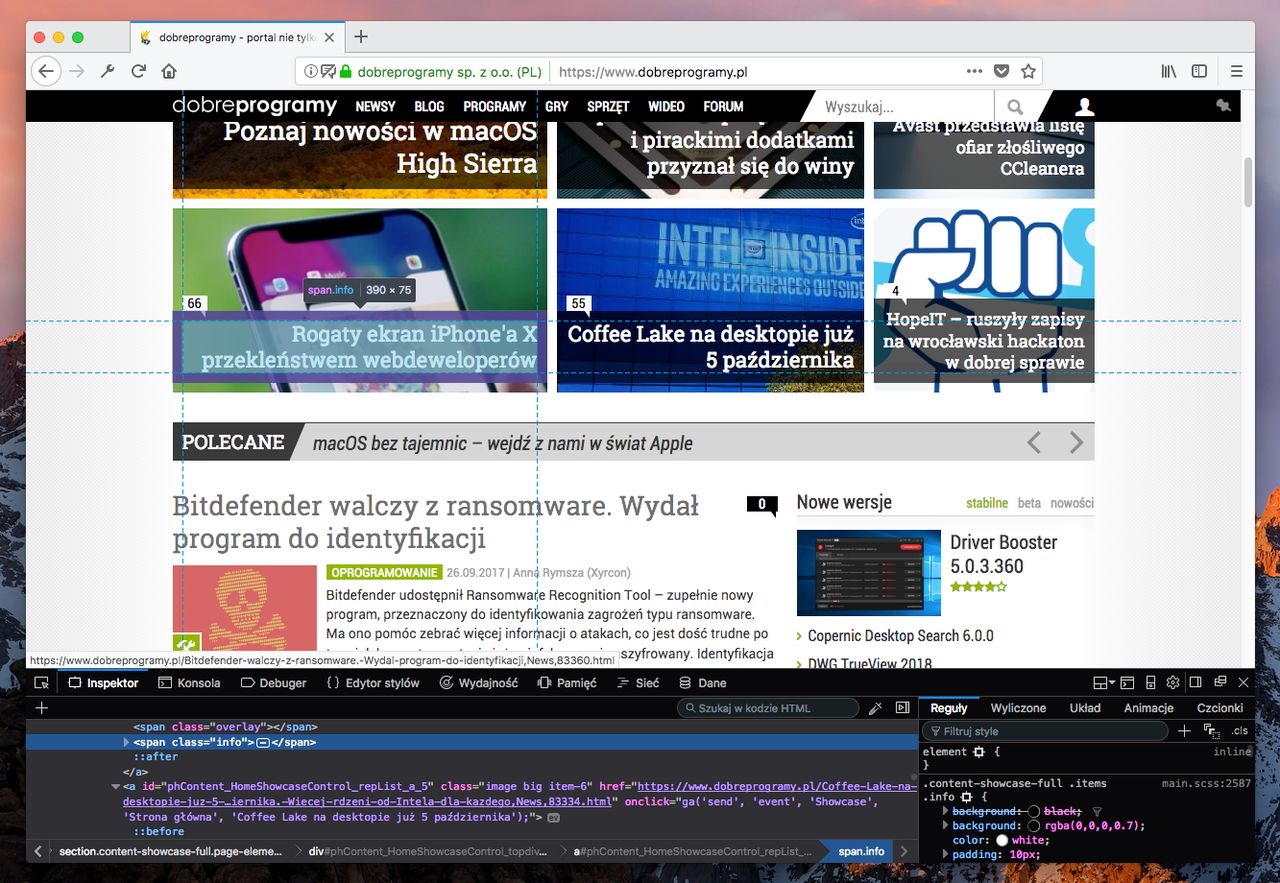Expand the struck-through background black property
Screen dimensions: 1280x883
coord(946,811)
